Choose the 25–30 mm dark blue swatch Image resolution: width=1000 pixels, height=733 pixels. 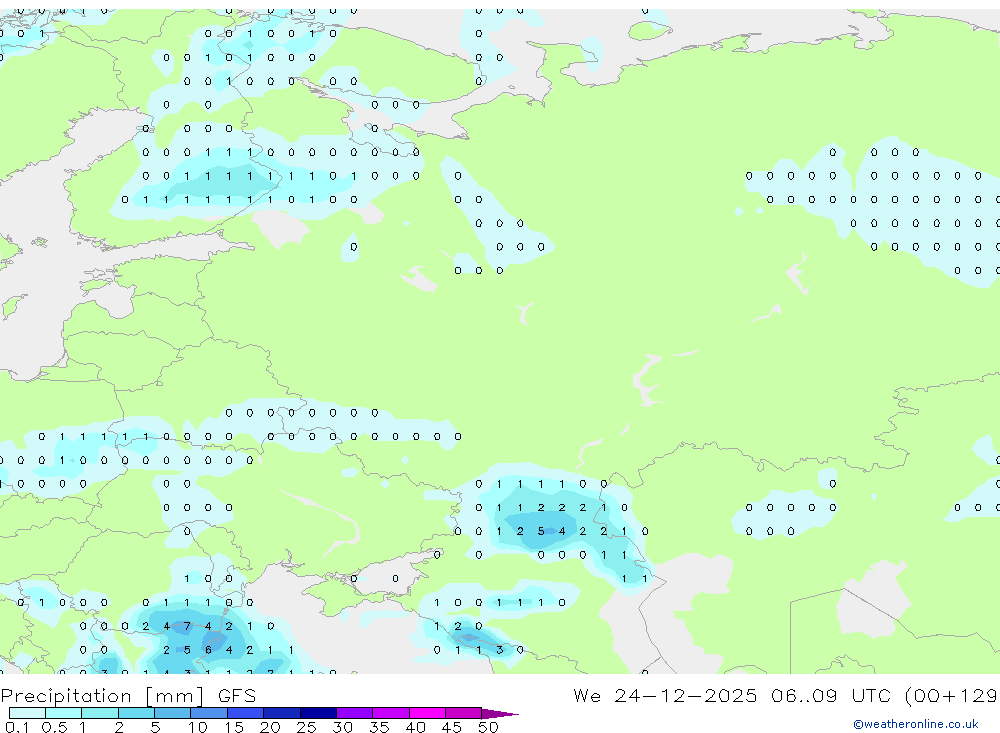click(x=318, y=713)
